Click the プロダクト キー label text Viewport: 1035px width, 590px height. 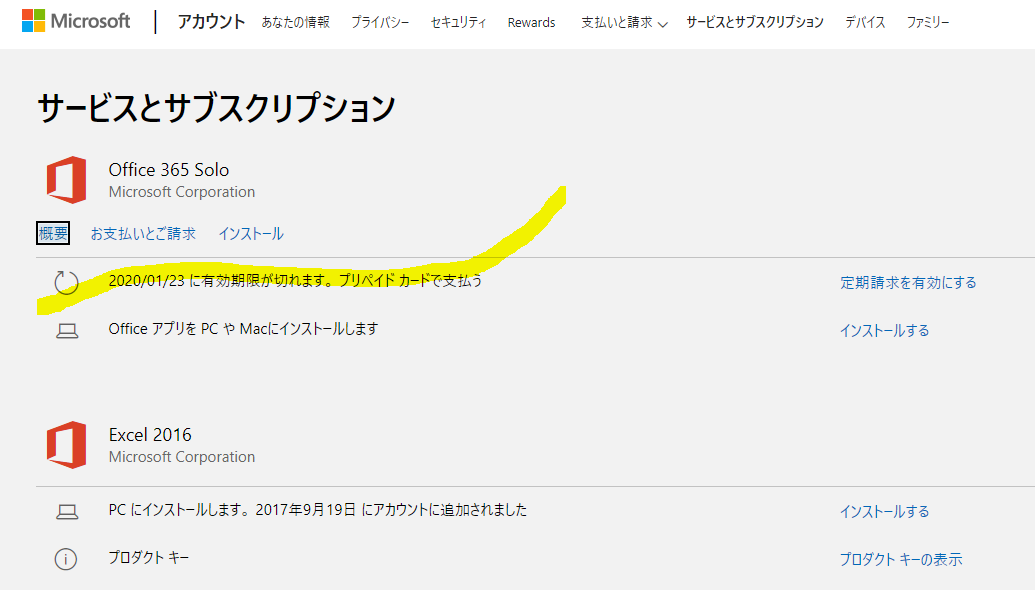pyautogui.click(x=149, y=558)
